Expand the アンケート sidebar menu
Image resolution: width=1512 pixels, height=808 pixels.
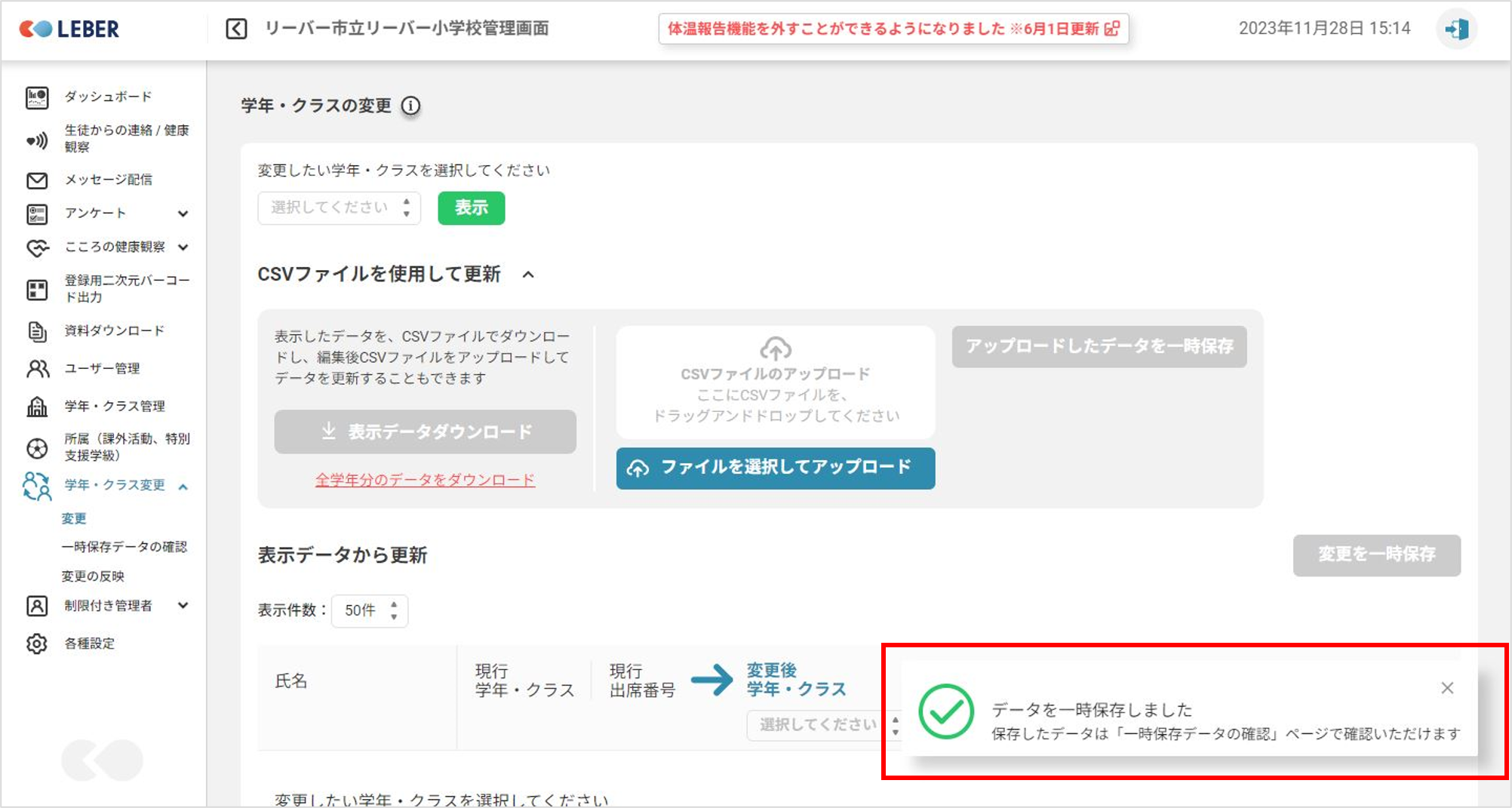183,214
